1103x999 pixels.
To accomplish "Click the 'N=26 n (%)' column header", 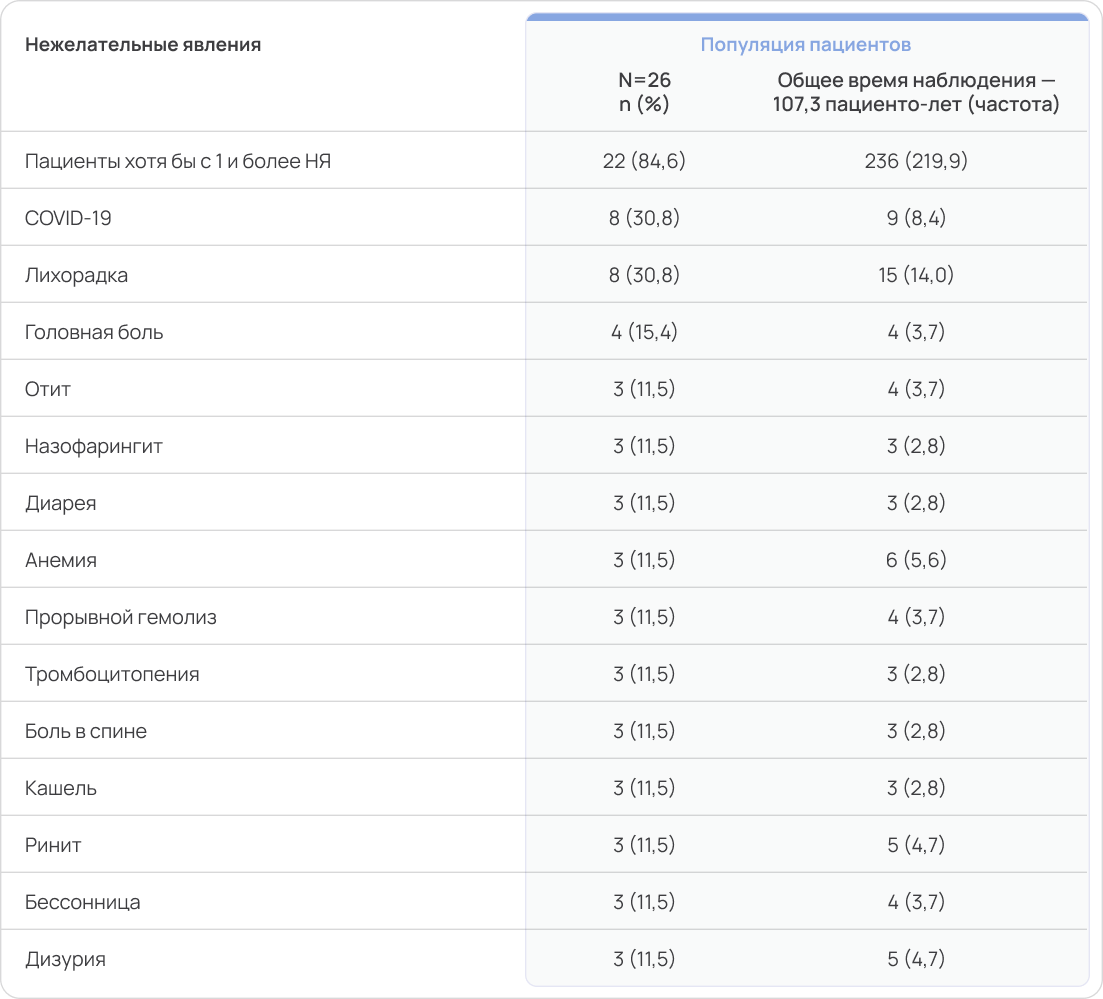I will coord(644,92).
